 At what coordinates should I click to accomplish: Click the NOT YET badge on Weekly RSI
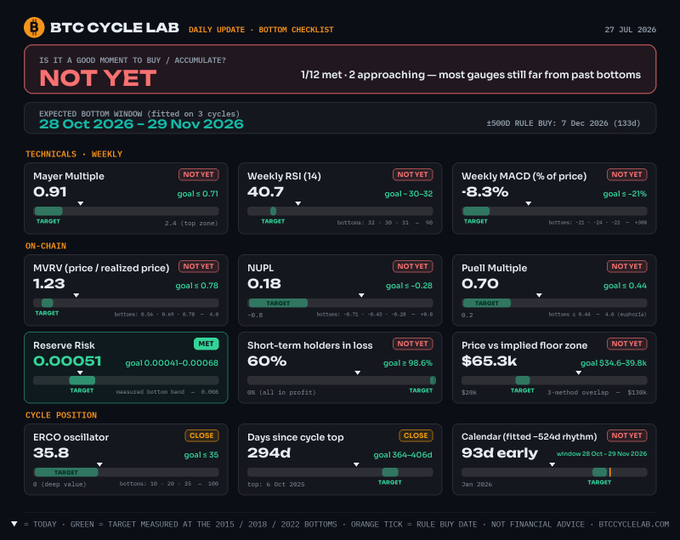tap(413, 174)
